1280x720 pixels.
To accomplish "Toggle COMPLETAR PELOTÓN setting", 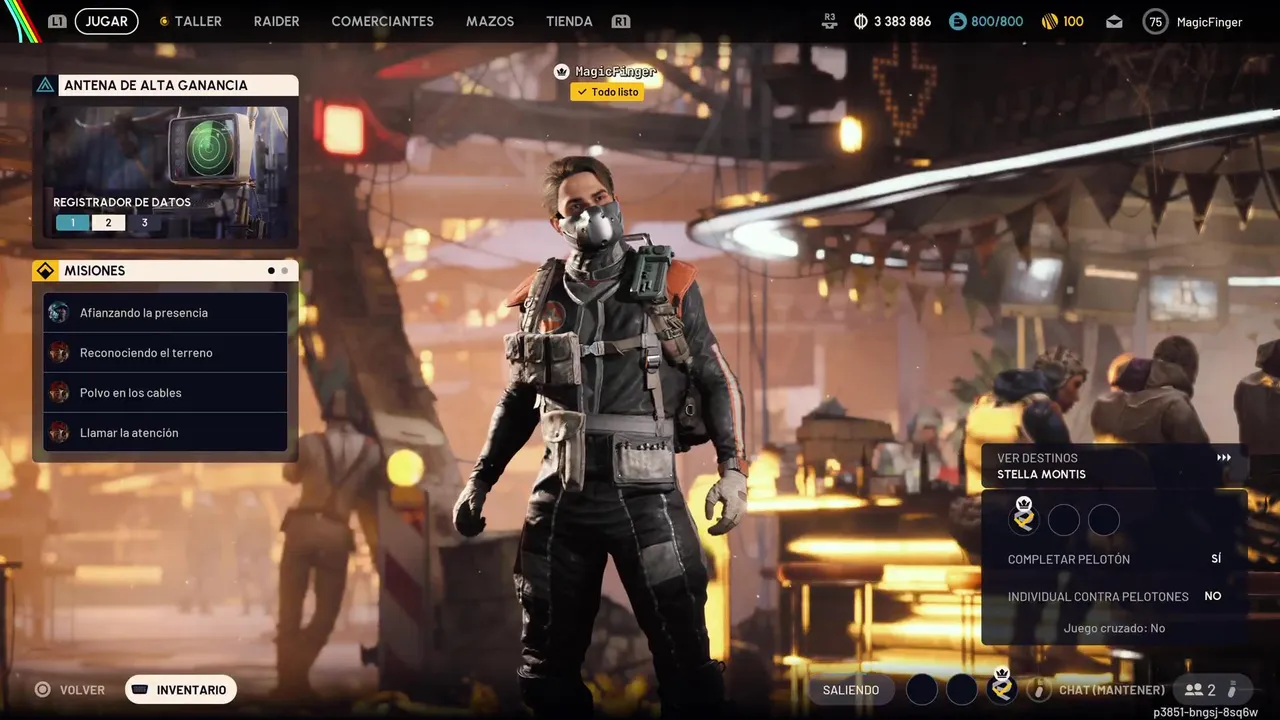I will click(1114, 559).
